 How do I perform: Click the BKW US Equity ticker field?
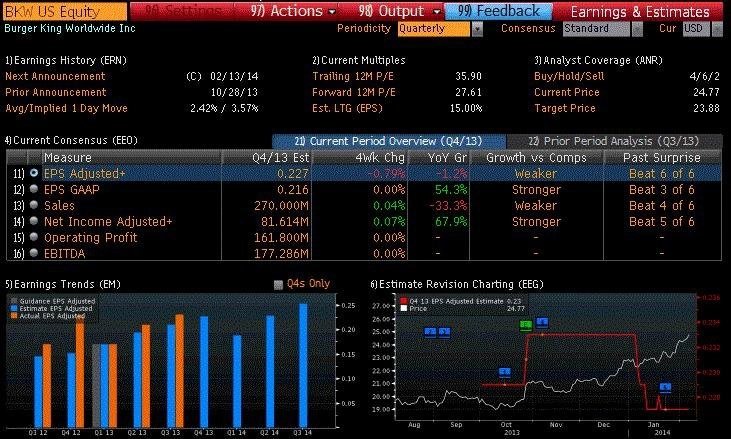pyautogui.click(x=65, y=11)
